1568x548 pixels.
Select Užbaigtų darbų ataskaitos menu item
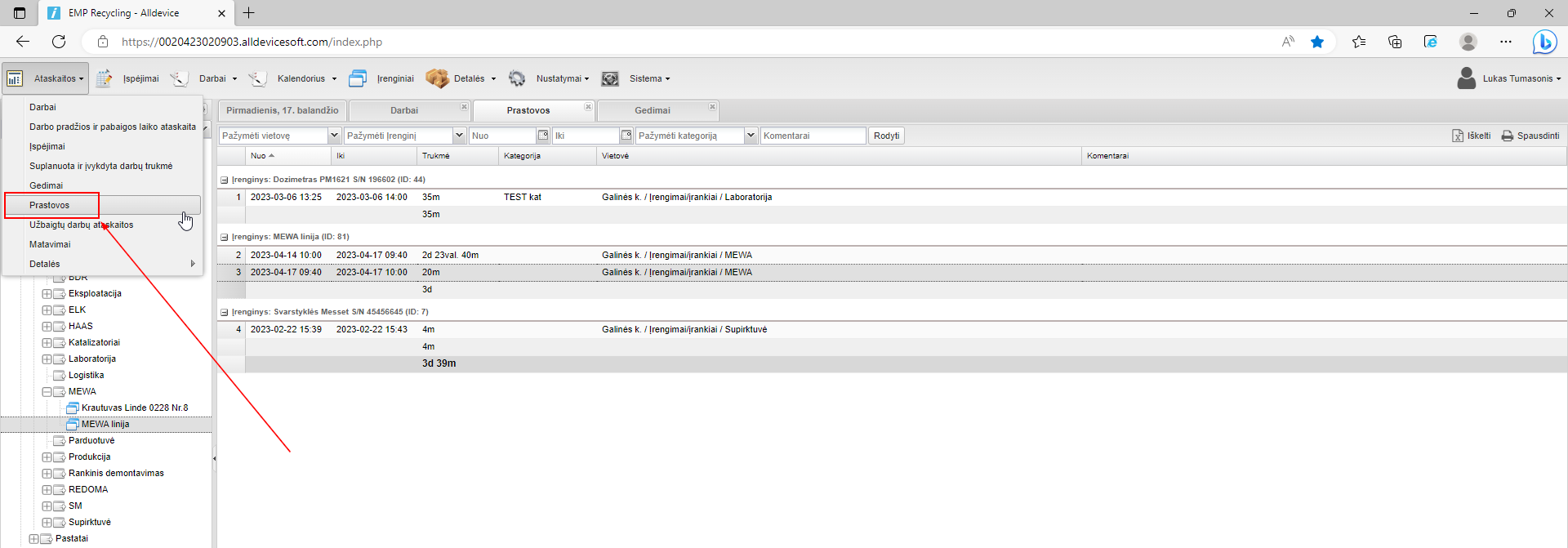pyautogui.click(x=102, y=225)
